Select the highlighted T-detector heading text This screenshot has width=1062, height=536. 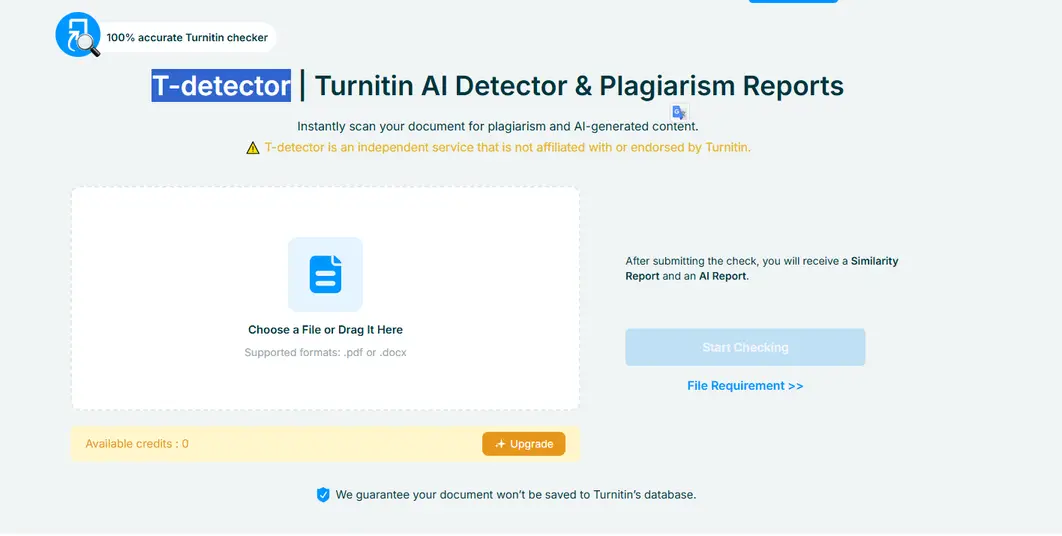pyautogui.click(x=221, y=86)
